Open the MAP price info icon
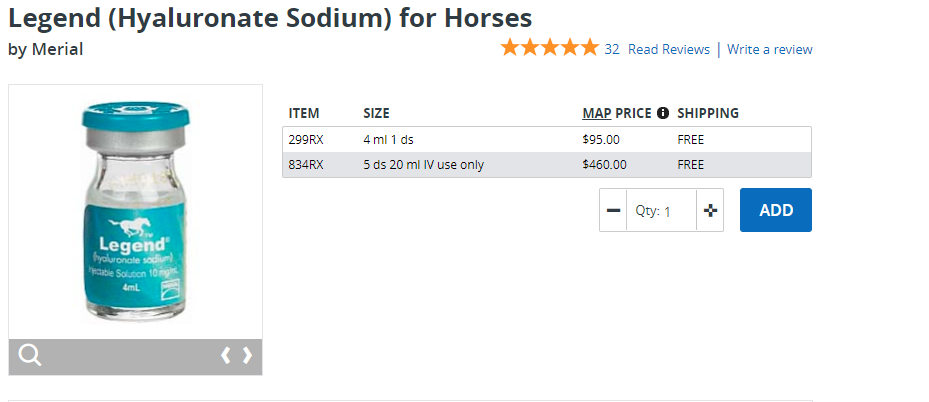Image resolution: width=929 pixels, height=402 pixels. [663, 113]
